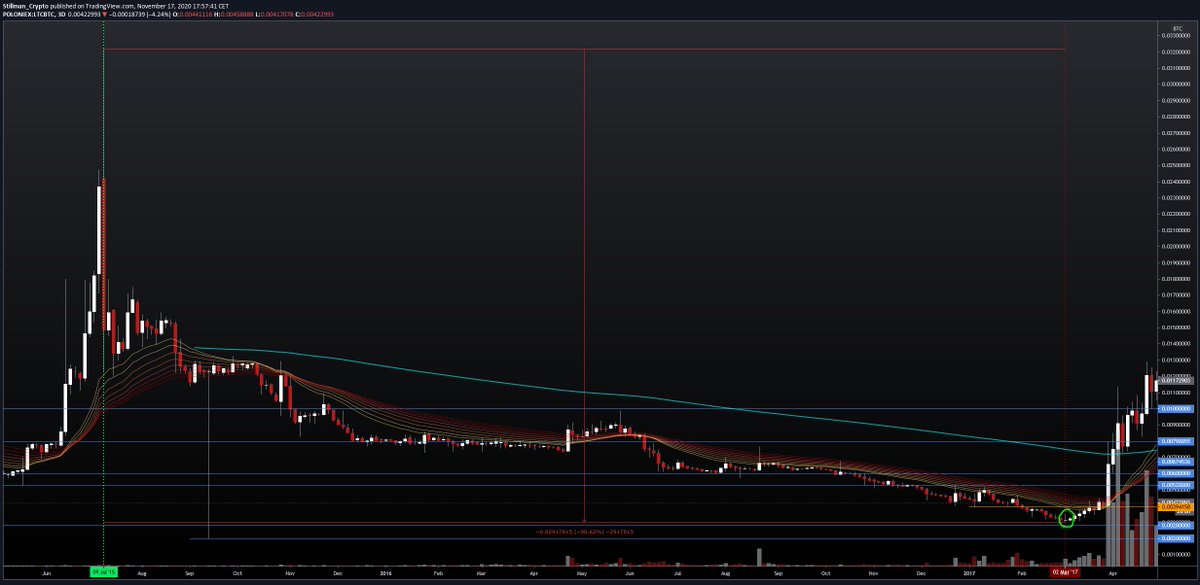This screenshot has width=1200, height=585.
Task: Click the May label on time axis
Action: tap(582, 574)
